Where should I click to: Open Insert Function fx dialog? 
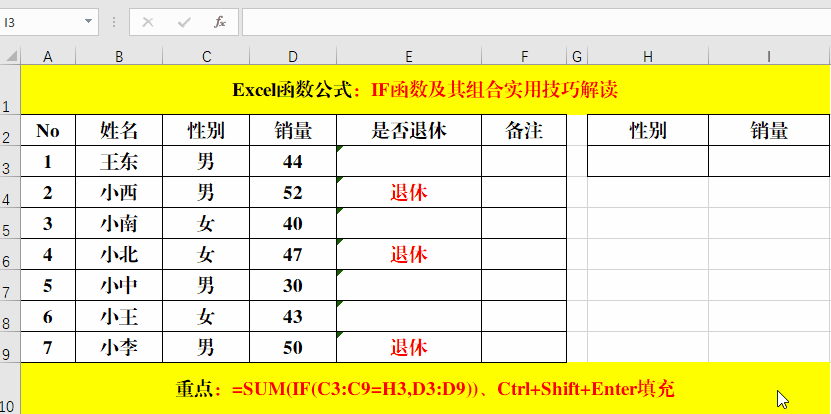click(x=219, y=22)
